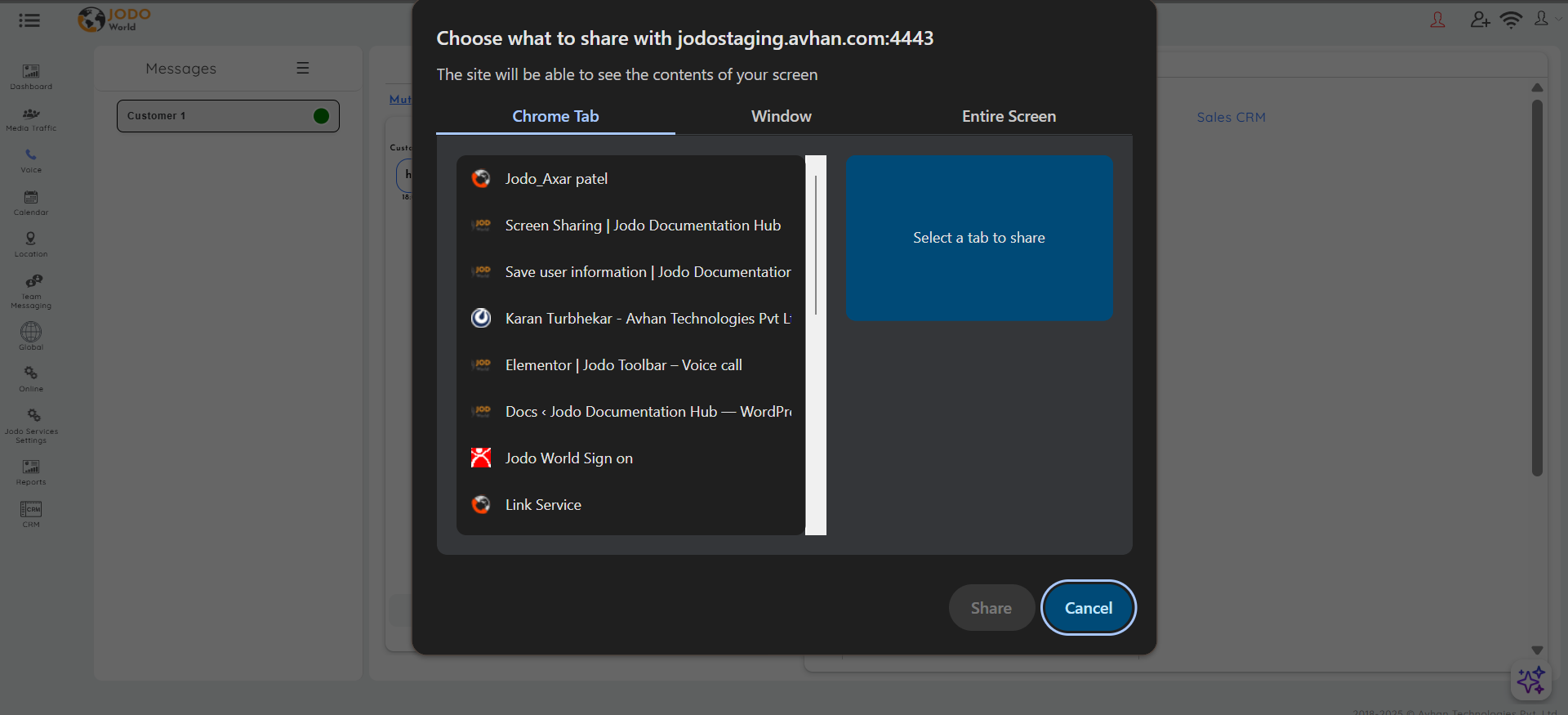This screenshot has height=715, width=1568.
Task: Click the Customer 1 chat item
Action: click(228, 116)
